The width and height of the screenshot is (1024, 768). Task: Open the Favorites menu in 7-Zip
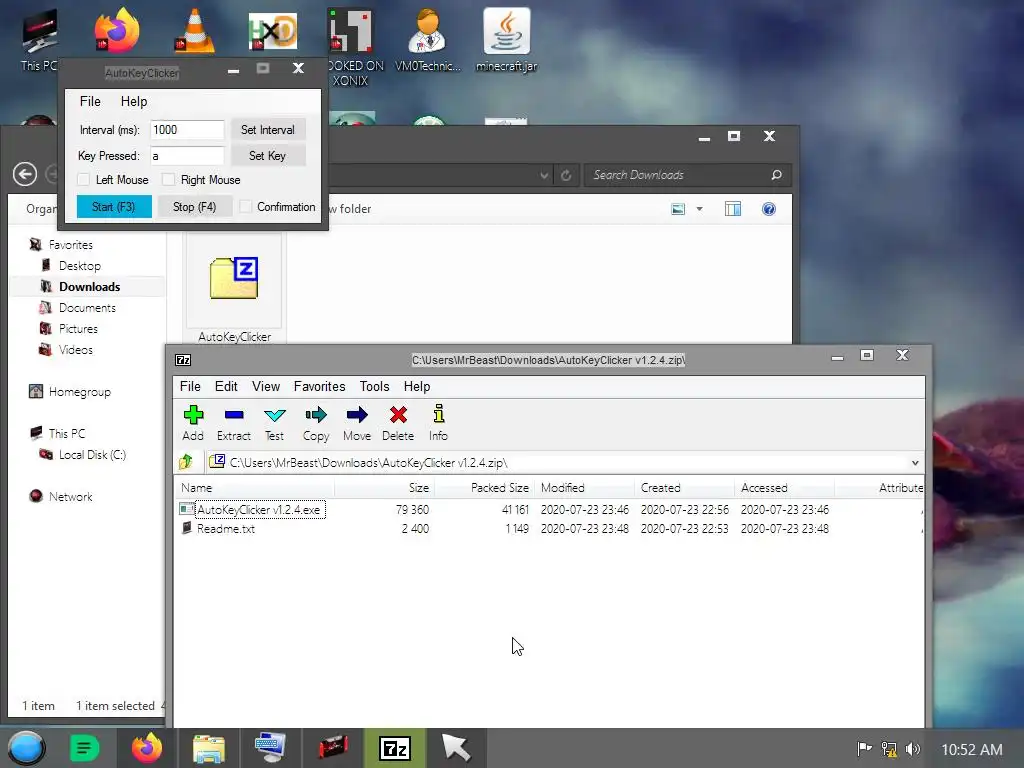pos(319,387)
